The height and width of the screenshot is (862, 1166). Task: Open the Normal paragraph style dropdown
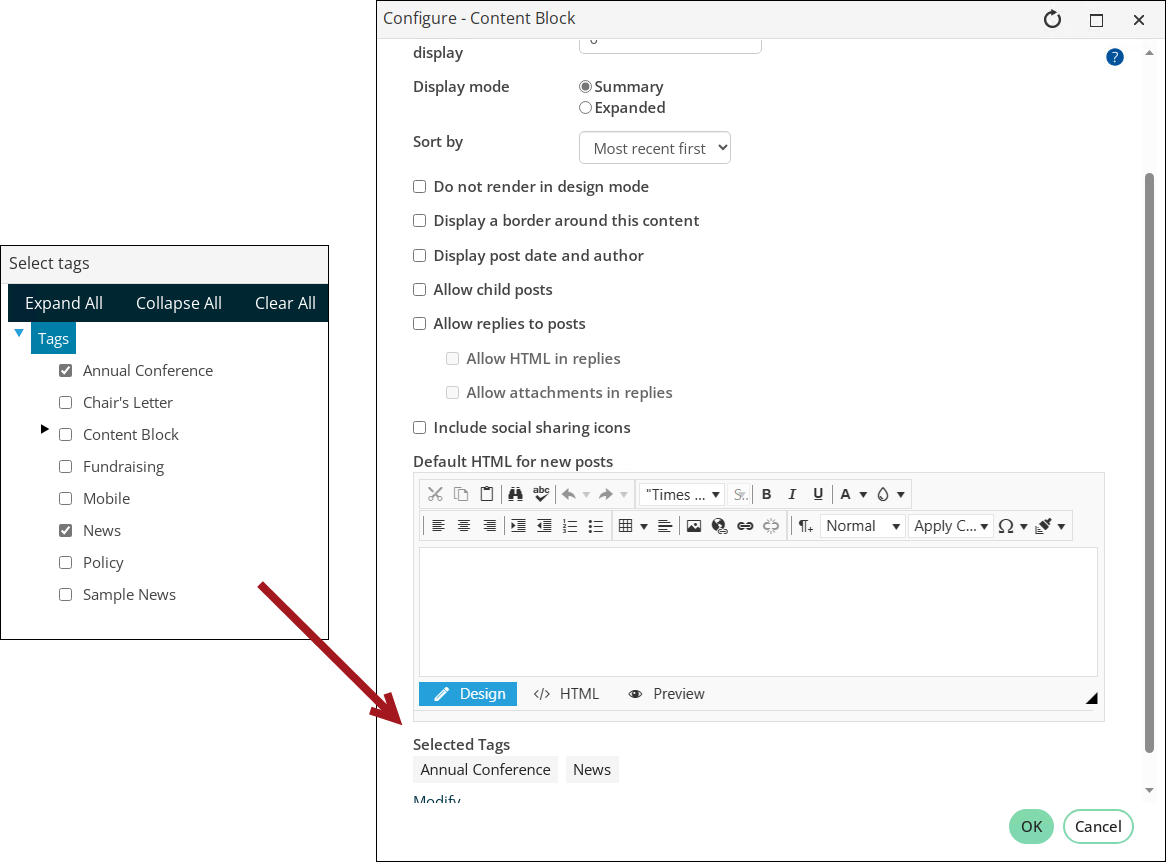[x=863, y=526]
